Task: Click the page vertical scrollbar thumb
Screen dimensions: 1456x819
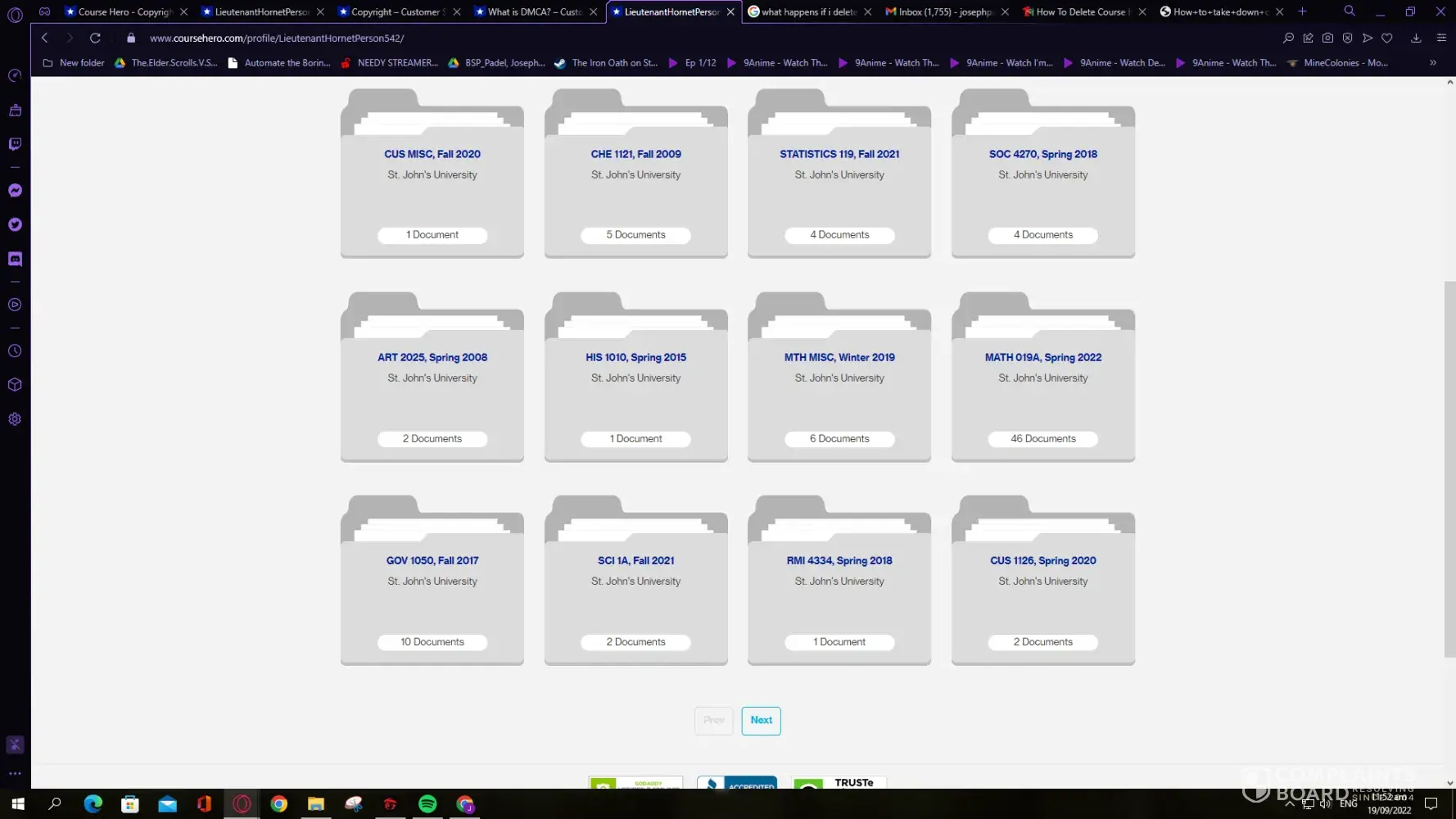Action: click(x=1449, y=468)
